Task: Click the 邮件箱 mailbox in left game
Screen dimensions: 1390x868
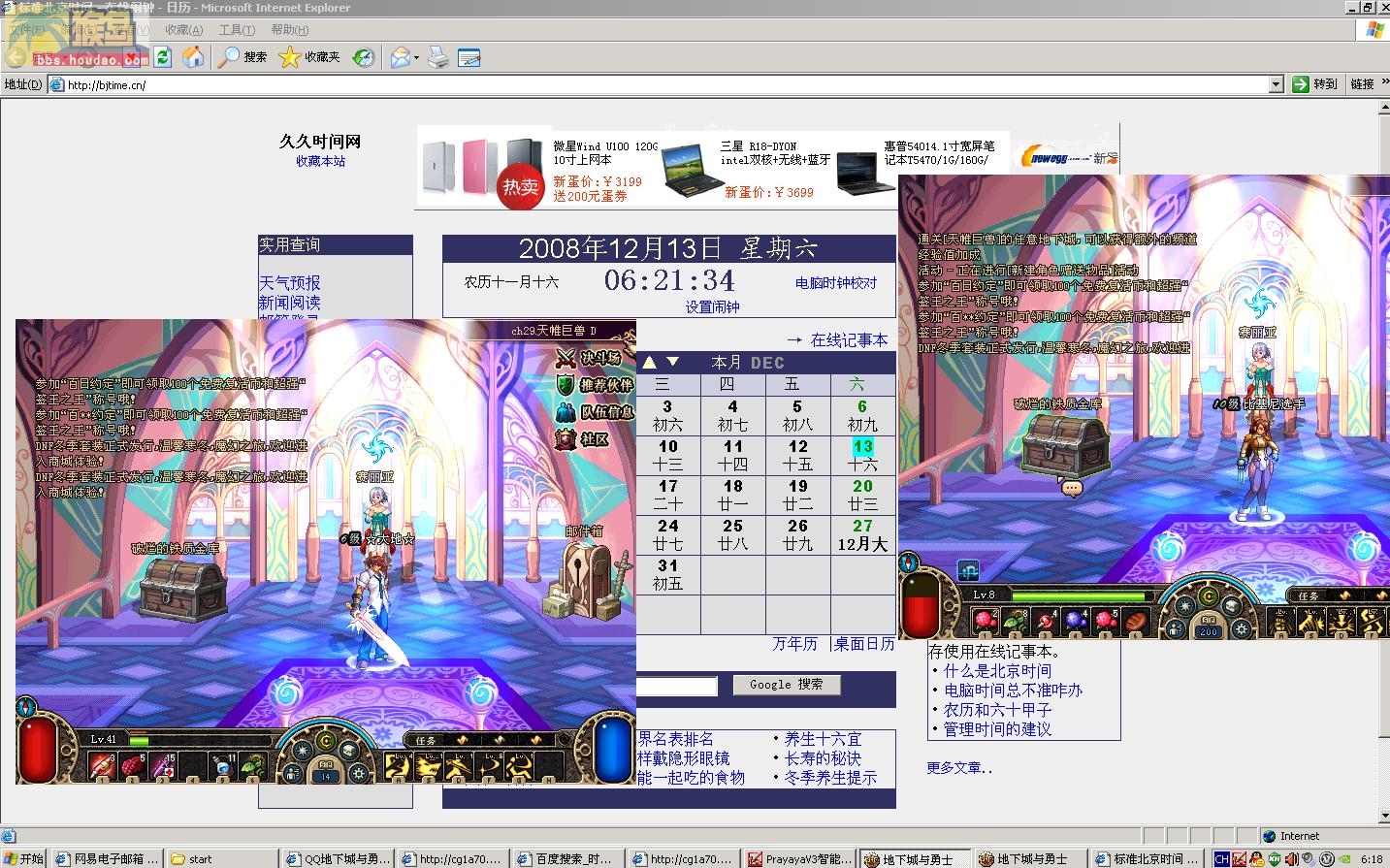Action: [x=586, y=579]
